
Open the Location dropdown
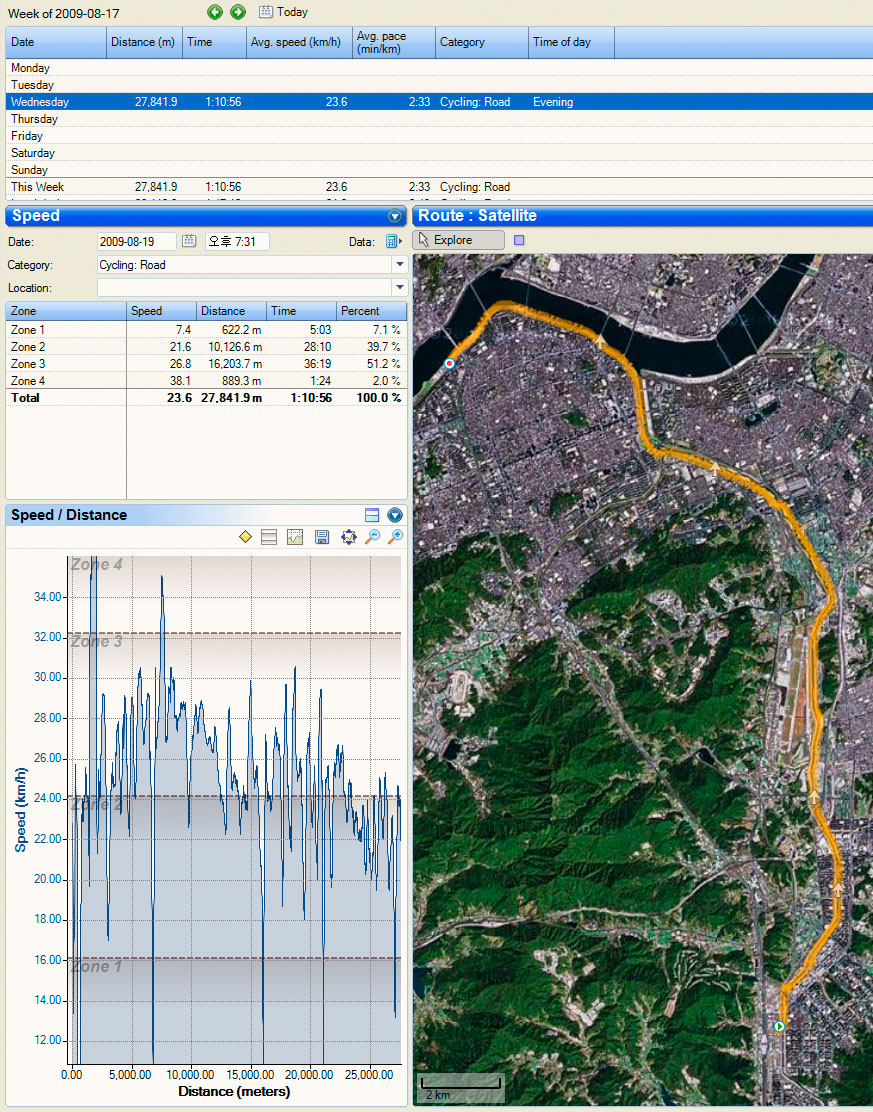[x=400, y=288]
